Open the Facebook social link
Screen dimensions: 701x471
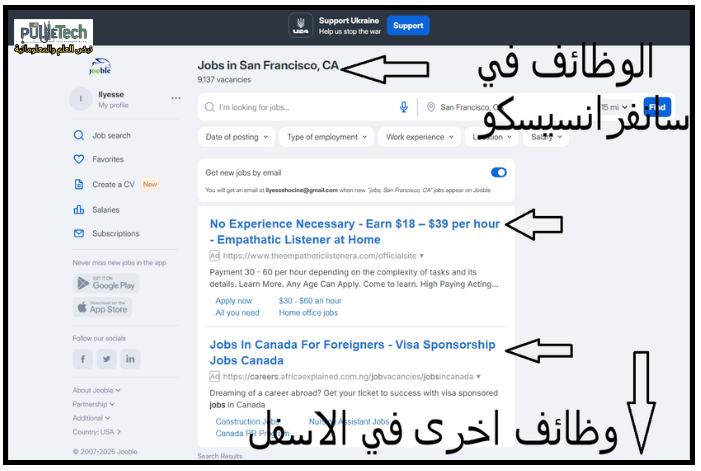[83, 359]
